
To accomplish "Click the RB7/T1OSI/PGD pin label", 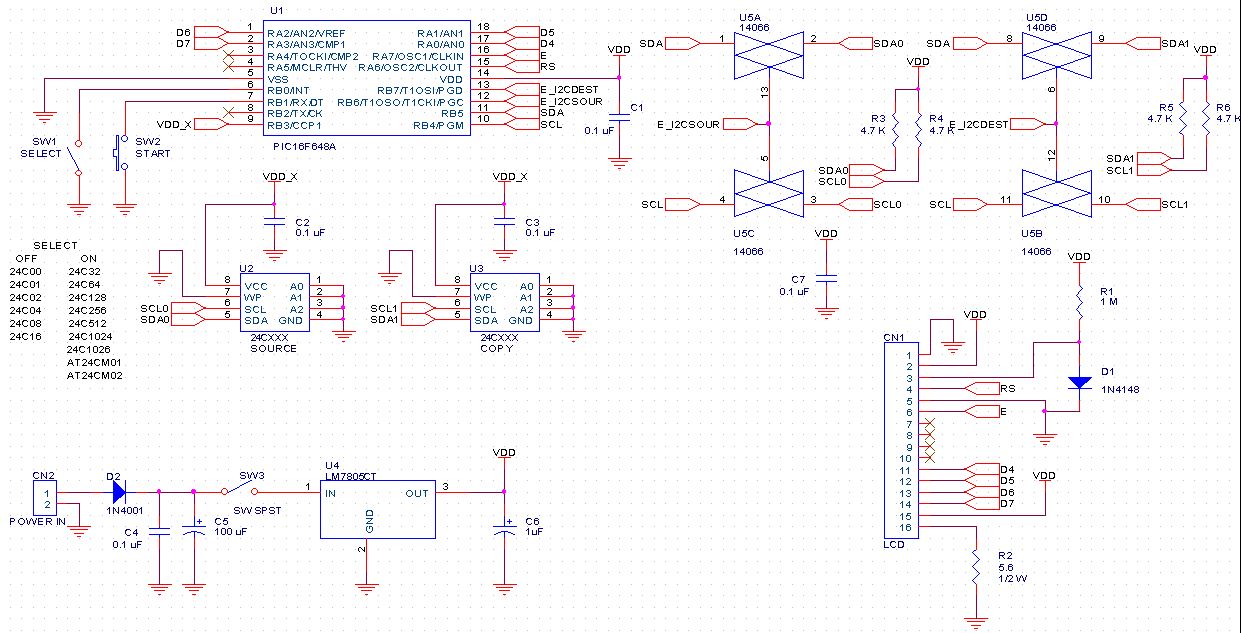I will [420, 91].
